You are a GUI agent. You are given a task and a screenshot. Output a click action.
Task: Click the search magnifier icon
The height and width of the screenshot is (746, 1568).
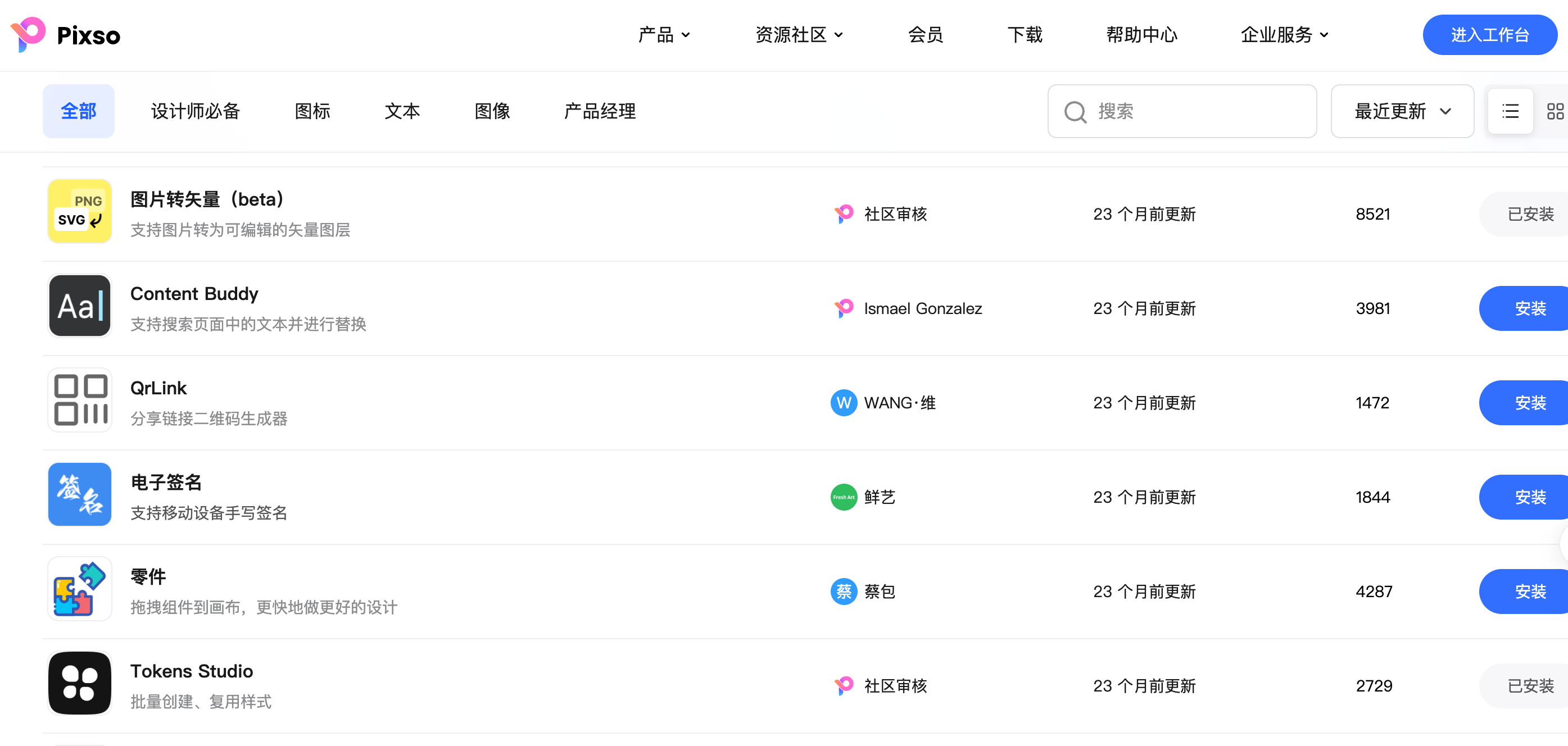pyautogui.click(x=1075, y=111)
